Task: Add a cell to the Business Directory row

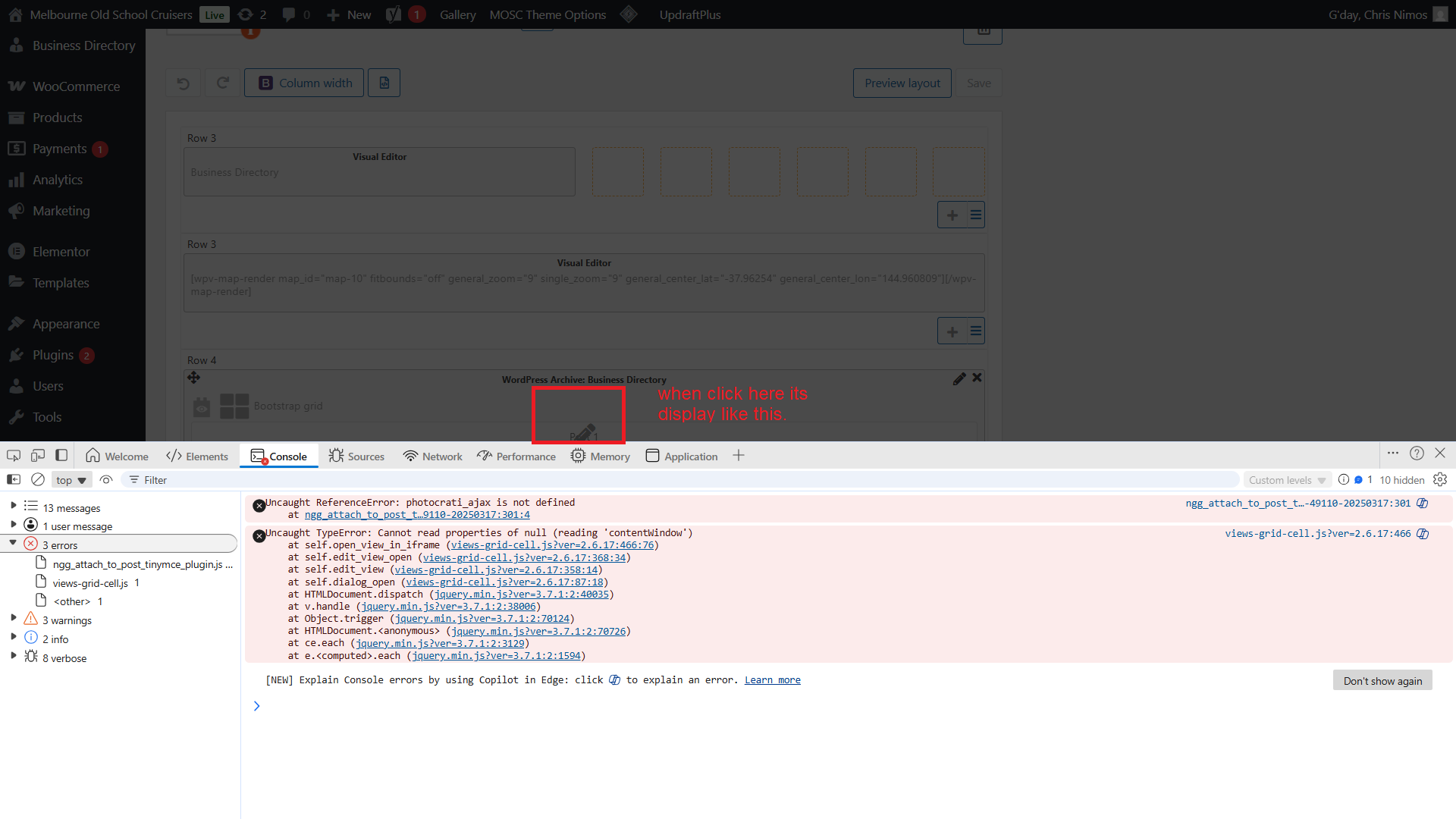Action: tap(952, 215)
